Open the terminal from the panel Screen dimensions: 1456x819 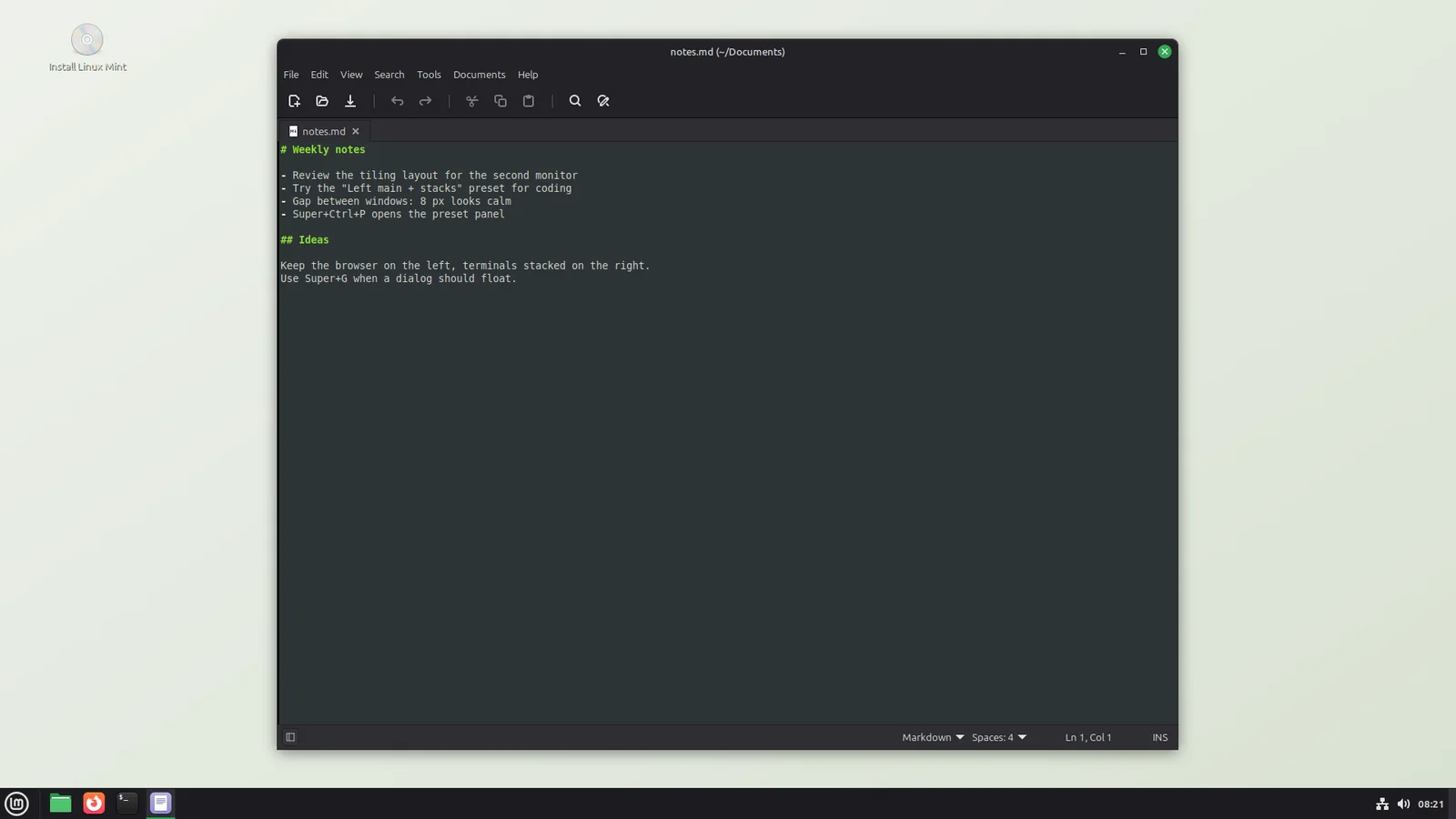click(x=127, y=804)
